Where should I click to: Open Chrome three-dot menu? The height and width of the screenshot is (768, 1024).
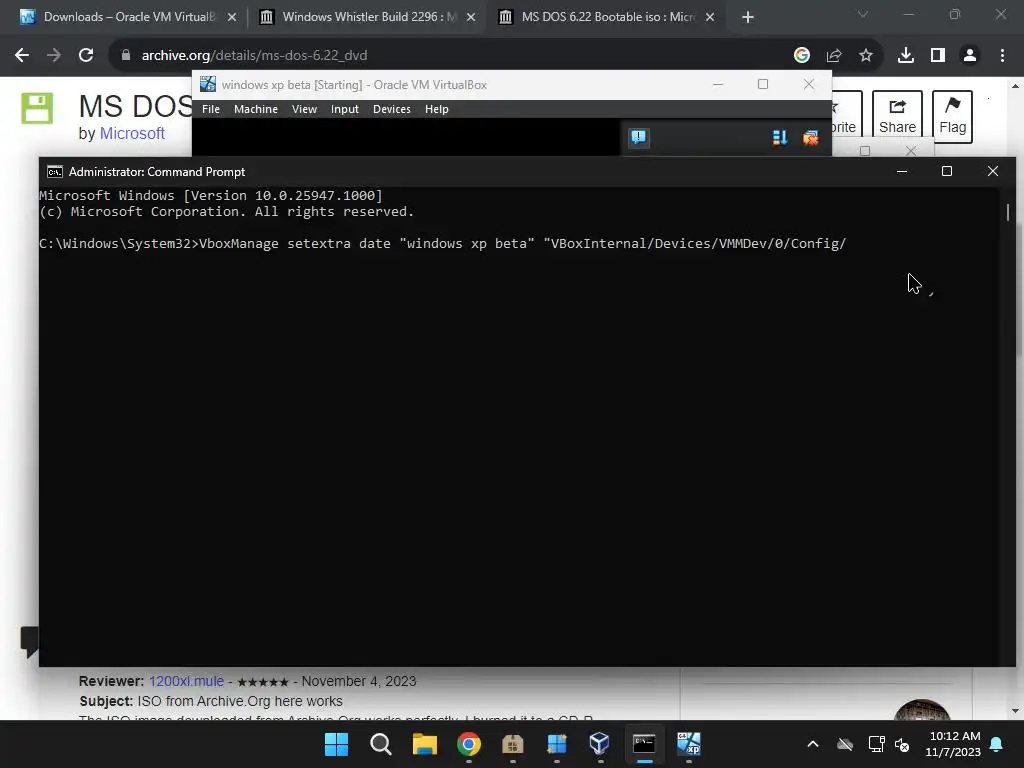pyautogui.click(x=1002, y=56)
